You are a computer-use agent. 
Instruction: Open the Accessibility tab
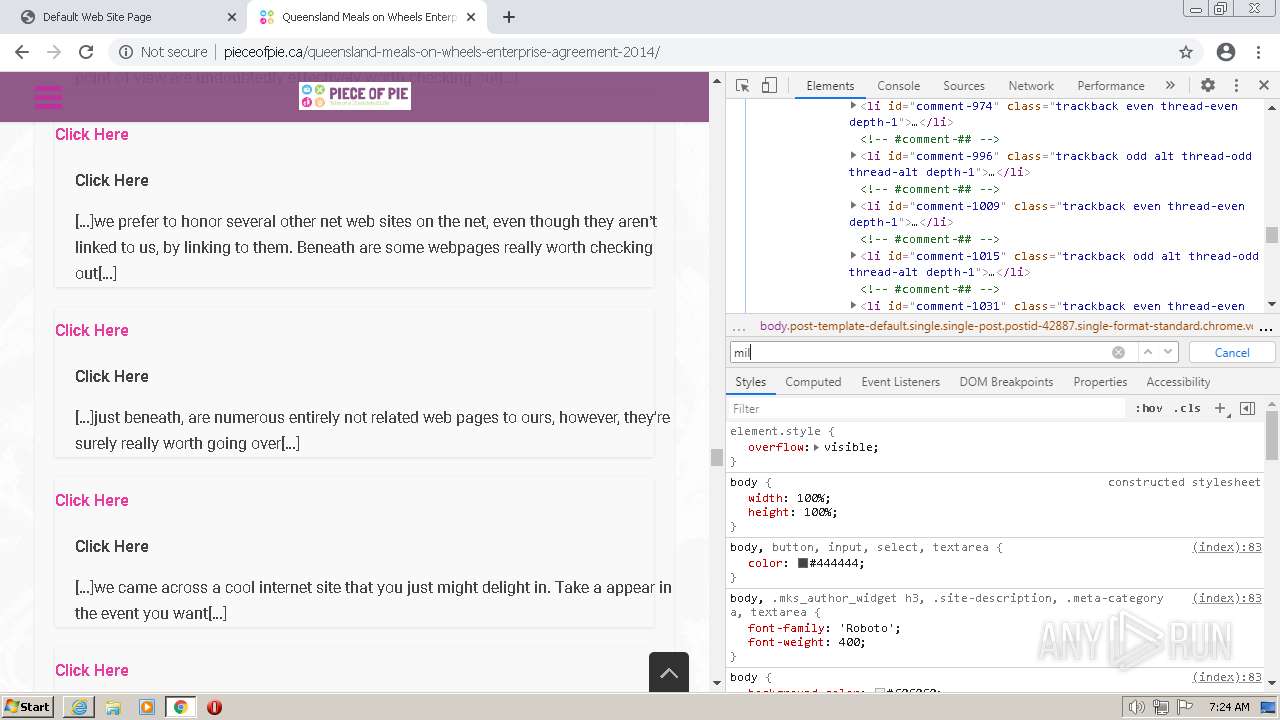coord(1178,382)
